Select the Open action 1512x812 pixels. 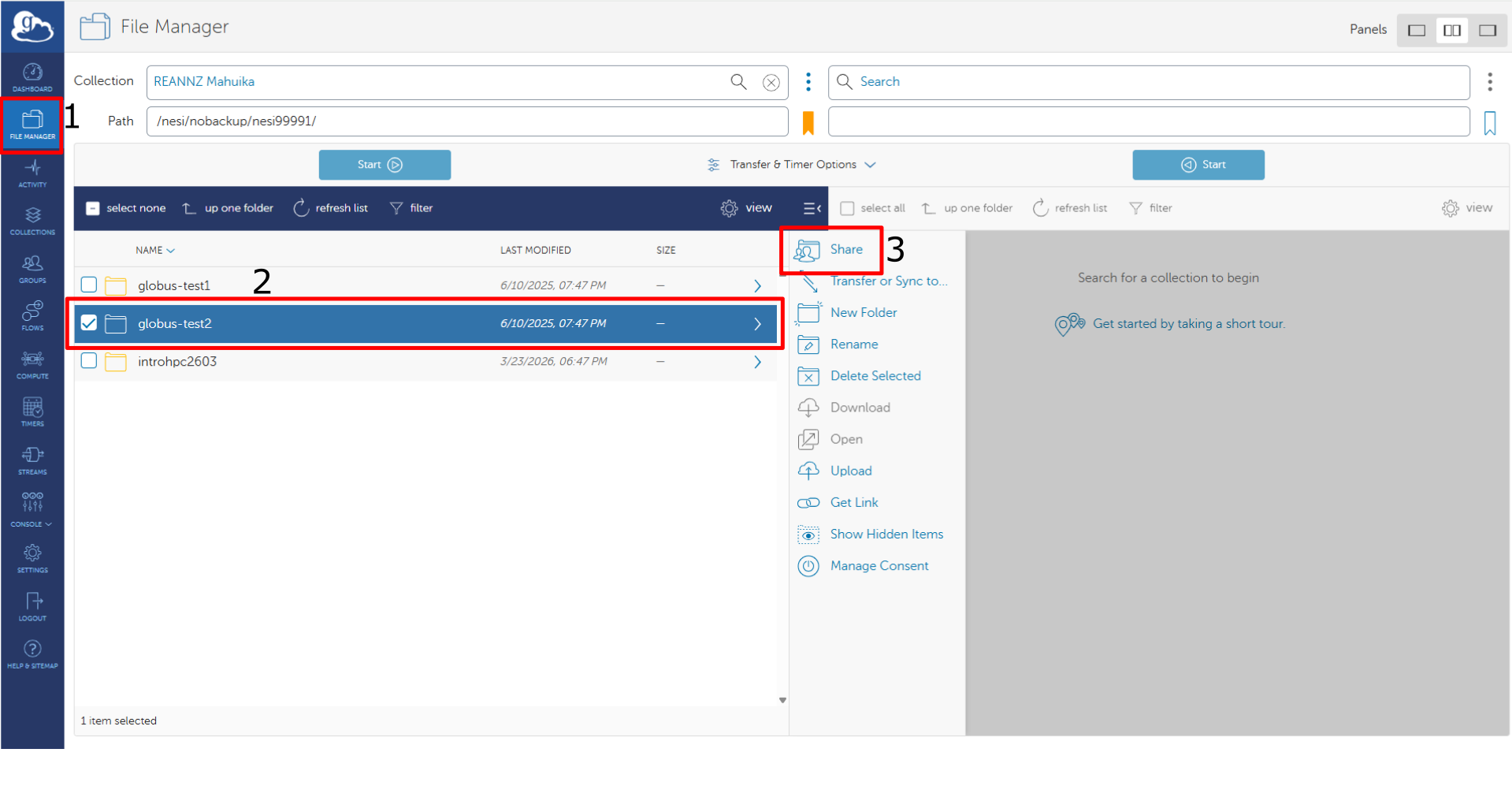coord(830,439)
